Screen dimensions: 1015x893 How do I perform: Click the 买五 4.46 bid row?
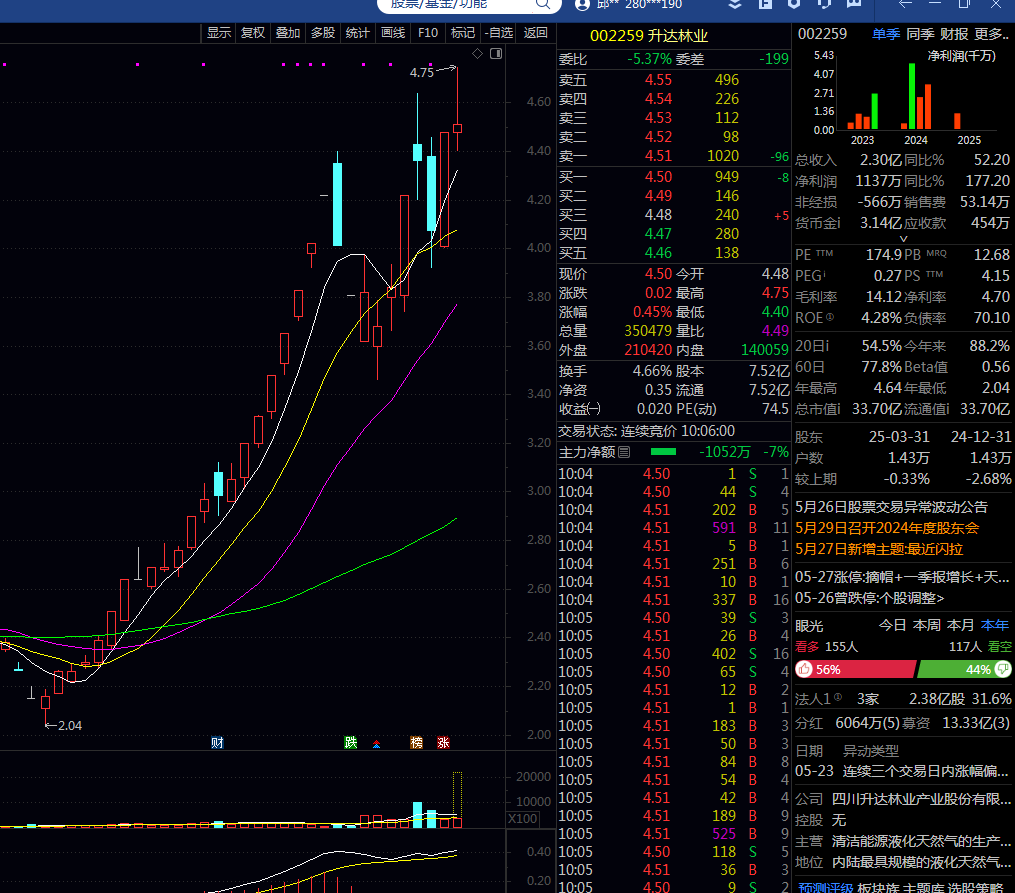[674, 253]
